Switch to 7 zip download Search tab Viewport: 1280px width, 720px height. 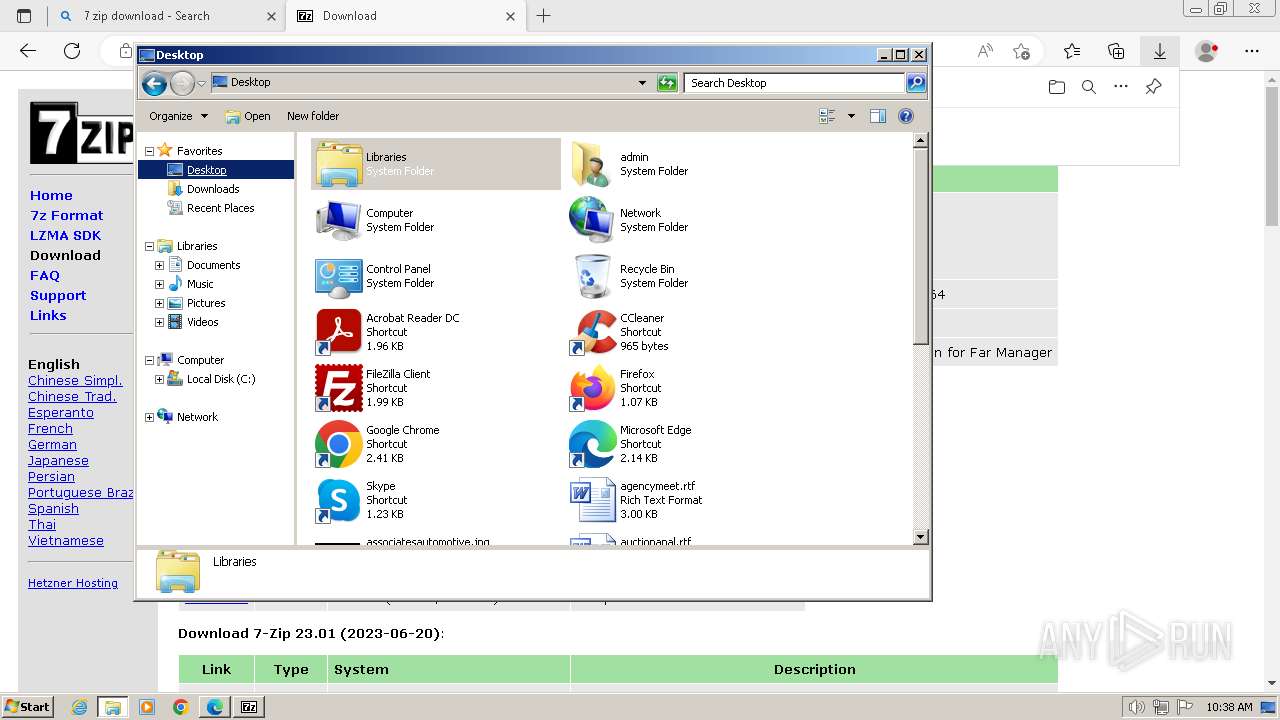(x=167, y=16)
